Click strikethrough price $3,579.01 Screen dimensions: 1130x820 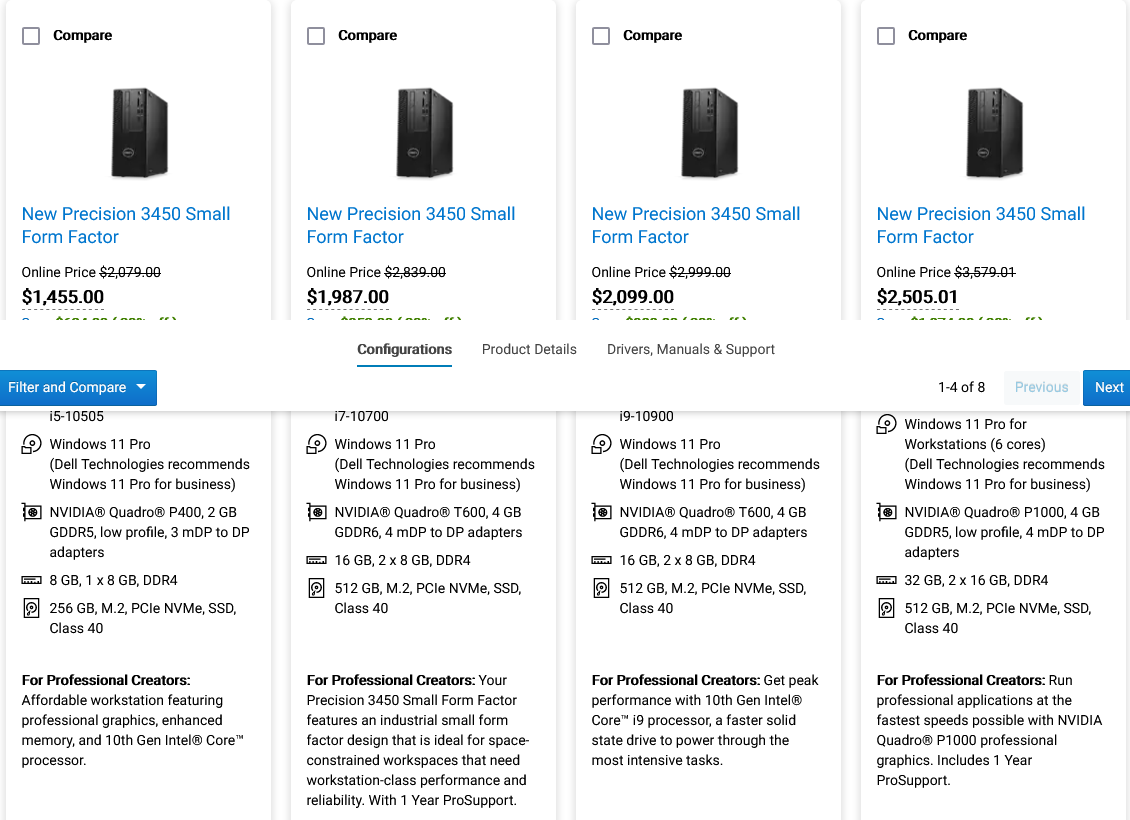[x=985, y=272]
